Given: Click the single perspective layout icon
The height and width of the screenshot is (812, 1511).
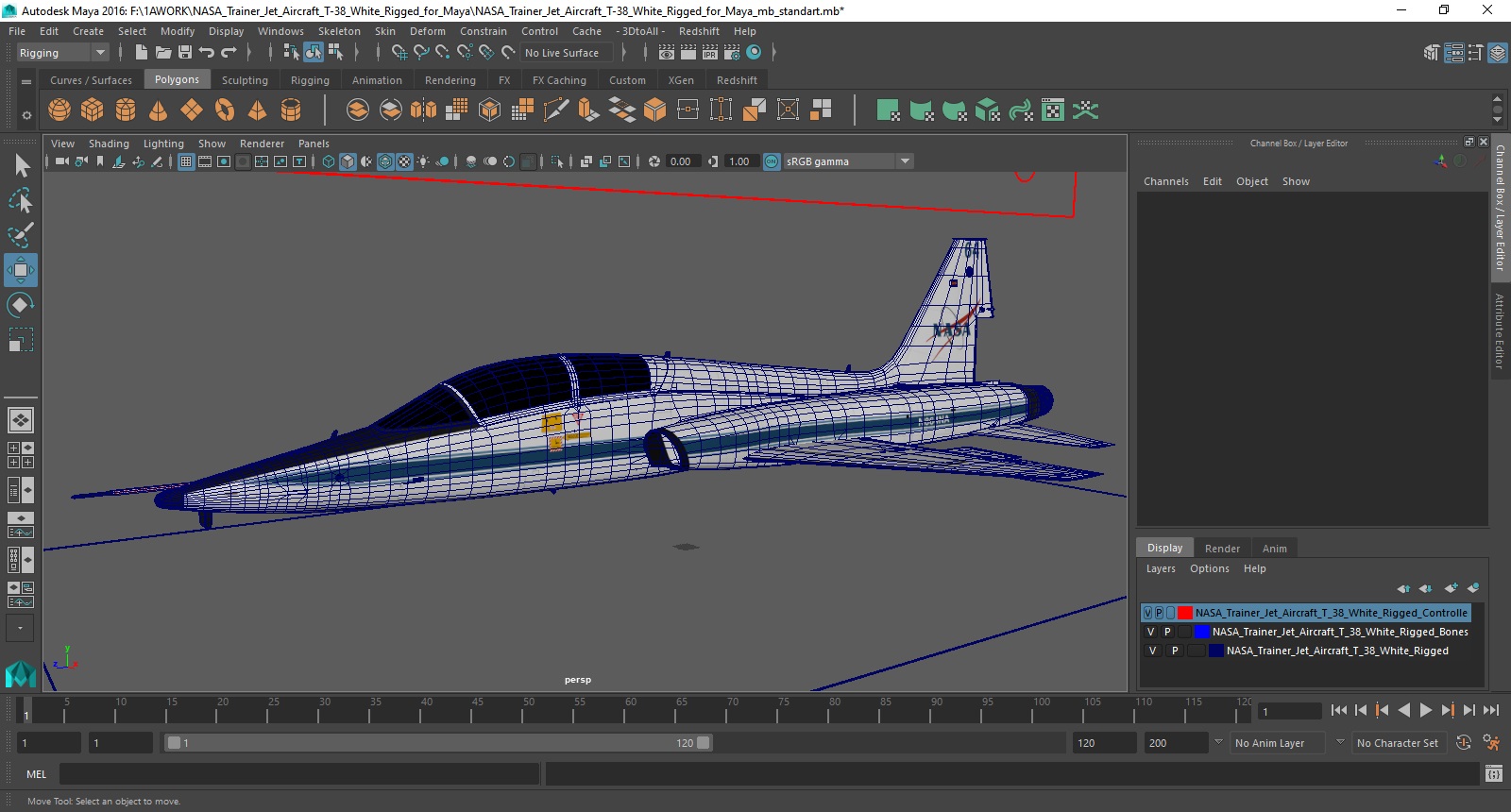Looking at the screenshot, I should click(21, 419).
